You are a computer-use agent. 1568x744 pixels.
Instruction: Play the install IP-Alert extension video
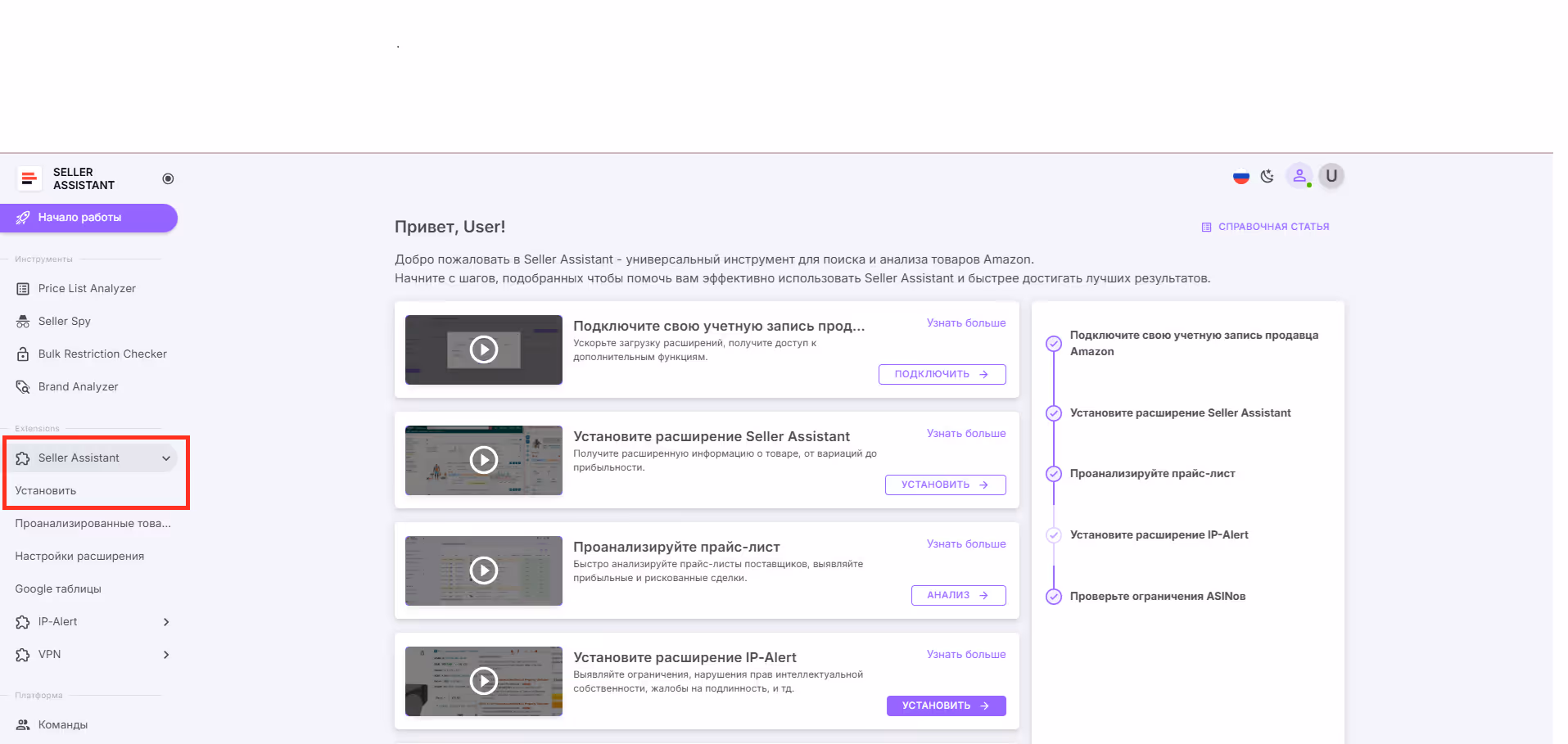484,681
